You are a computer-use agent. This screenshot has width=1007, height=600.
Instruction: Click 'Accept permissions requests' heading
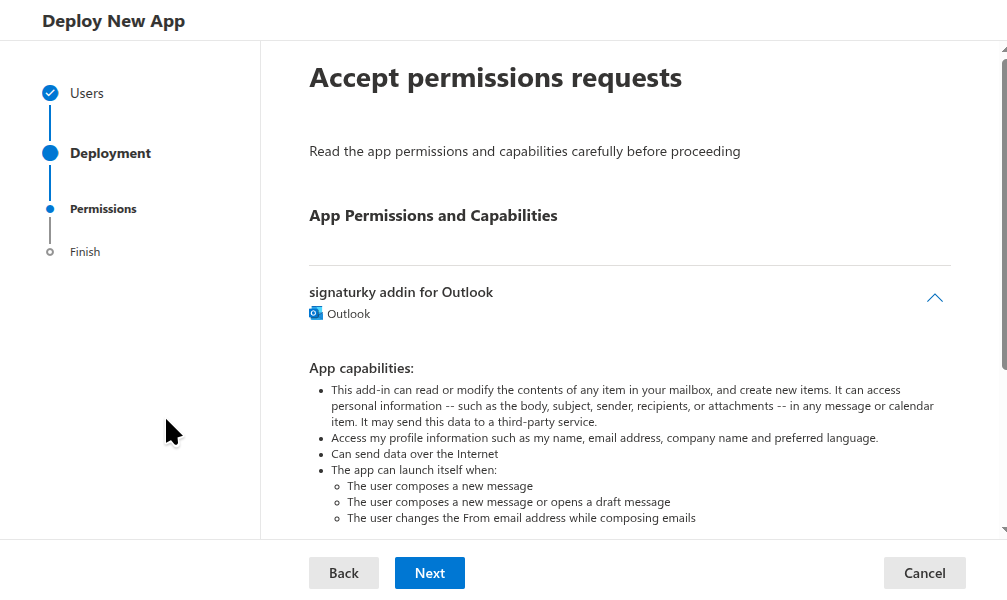[496, 78]
